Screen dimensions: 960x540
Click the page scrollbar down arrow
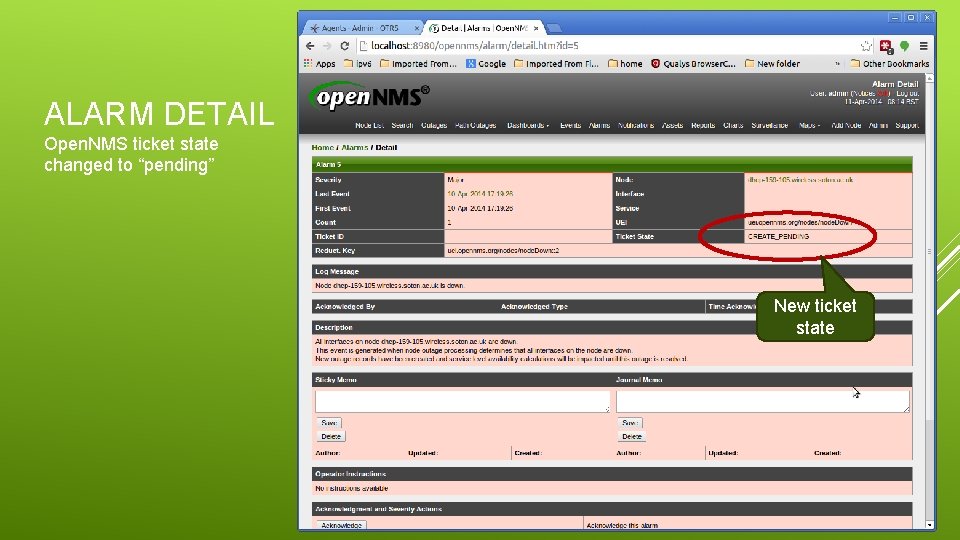click(x=929, y=525)
